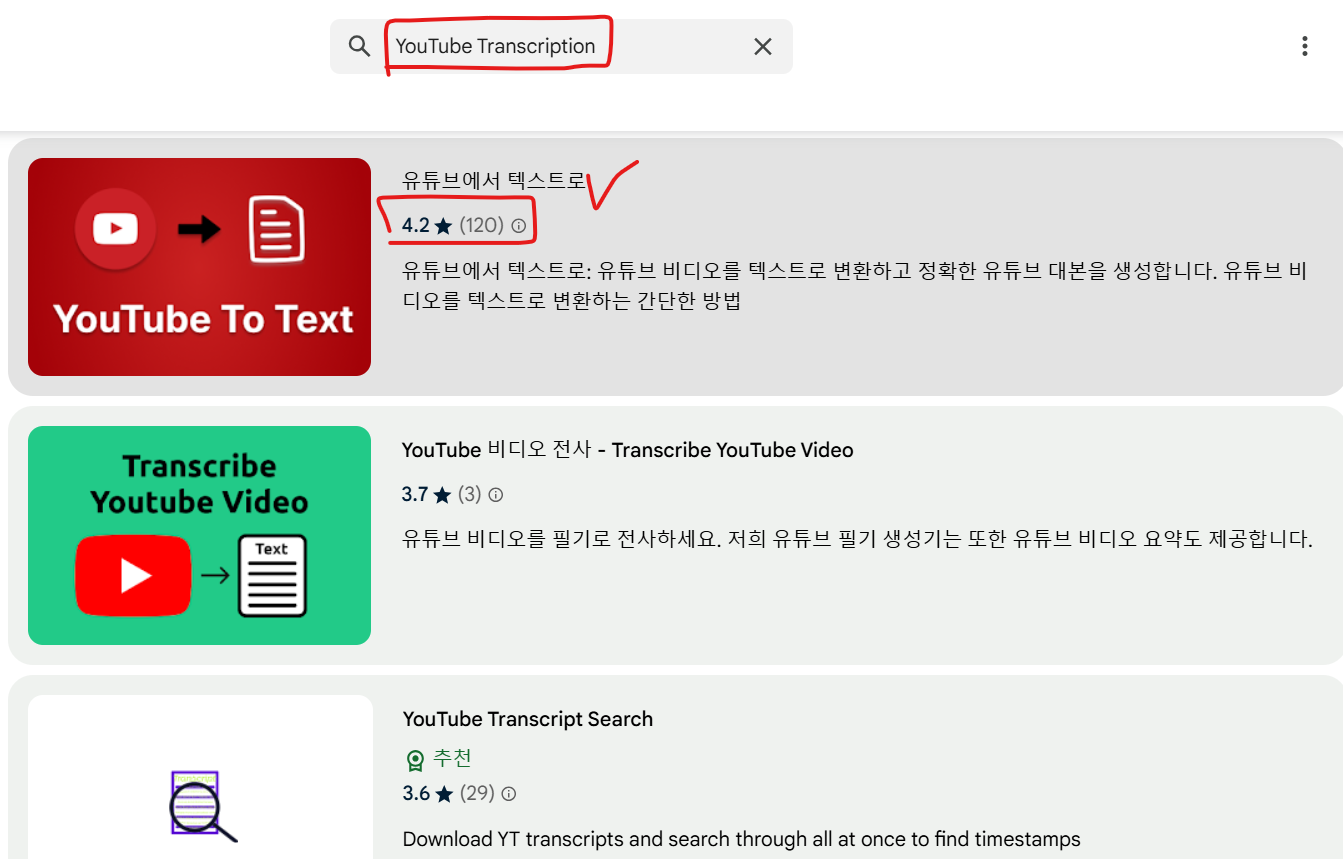Viewport: 1343px width, 859px height.
Task: Open the YouTube Transcript Search extension page
Action: [527, 718]
